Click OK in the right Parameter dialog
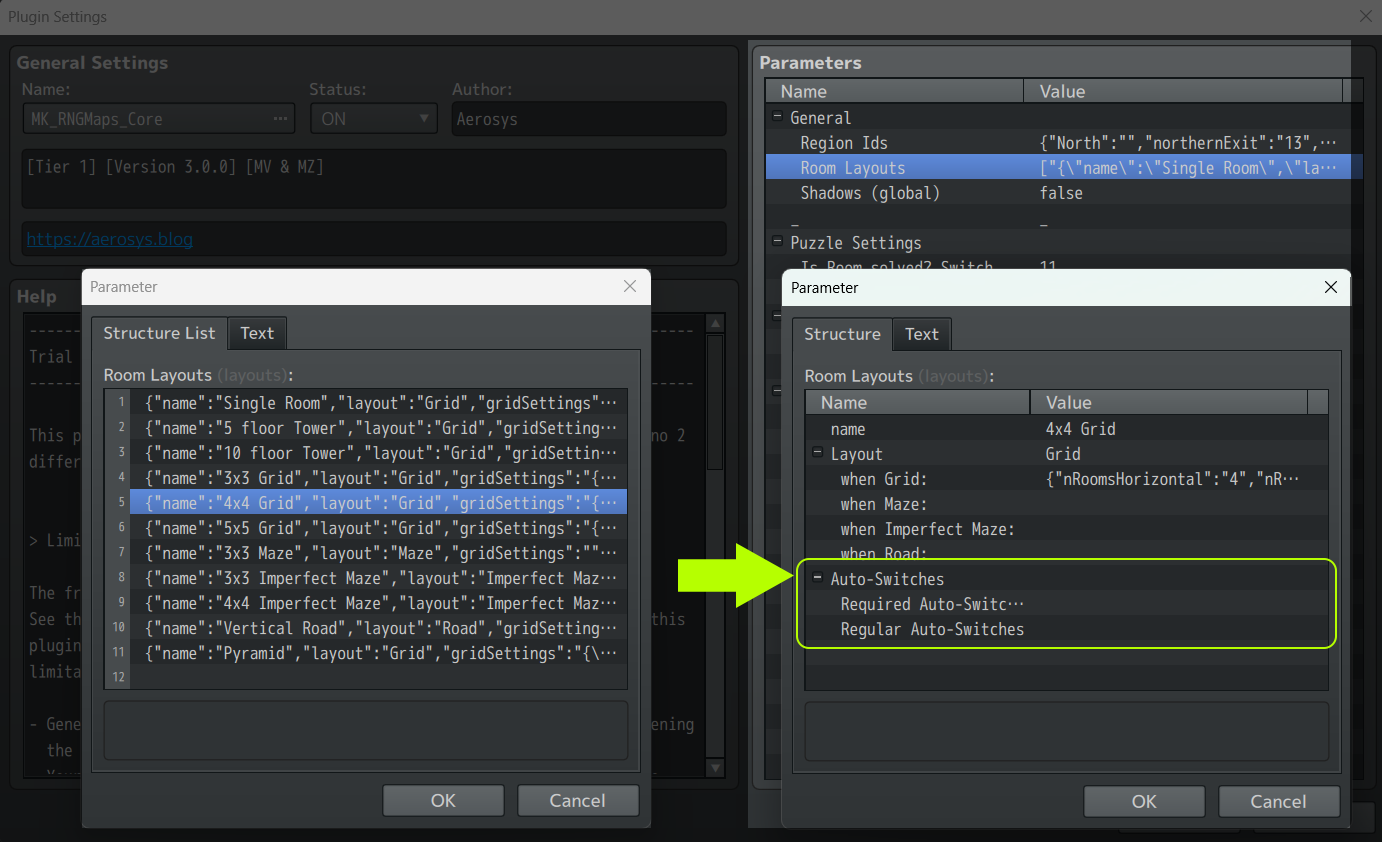This screenshot has height=842, width=1382. [x=1144, y=801]
